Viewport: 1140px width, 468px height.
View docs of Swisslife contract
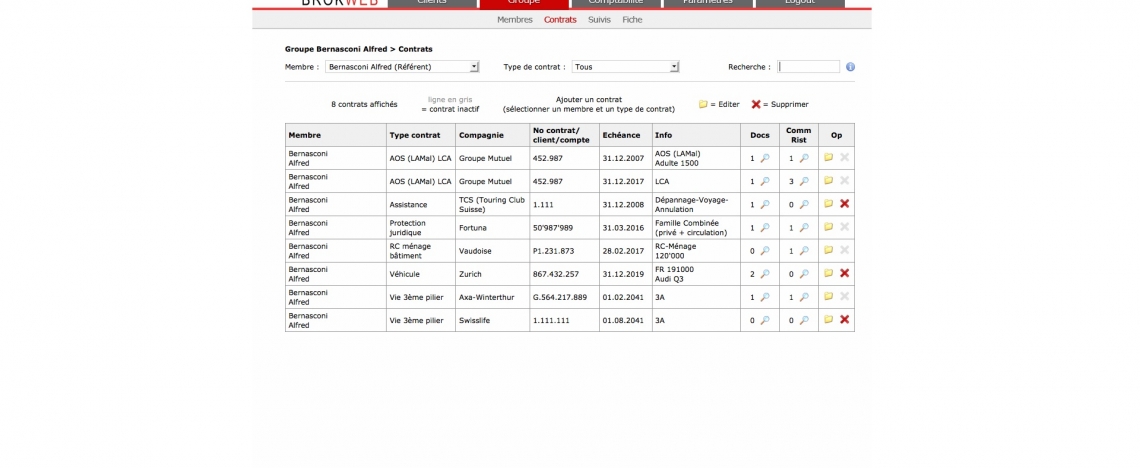click(765, 320)
